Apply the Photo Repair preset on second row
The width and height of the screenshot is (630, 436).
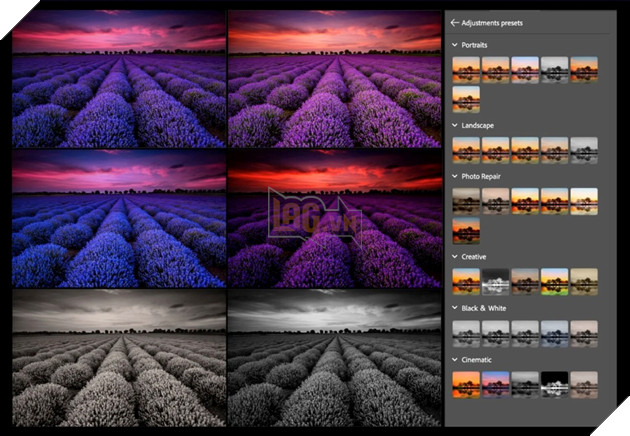[466, 231]
